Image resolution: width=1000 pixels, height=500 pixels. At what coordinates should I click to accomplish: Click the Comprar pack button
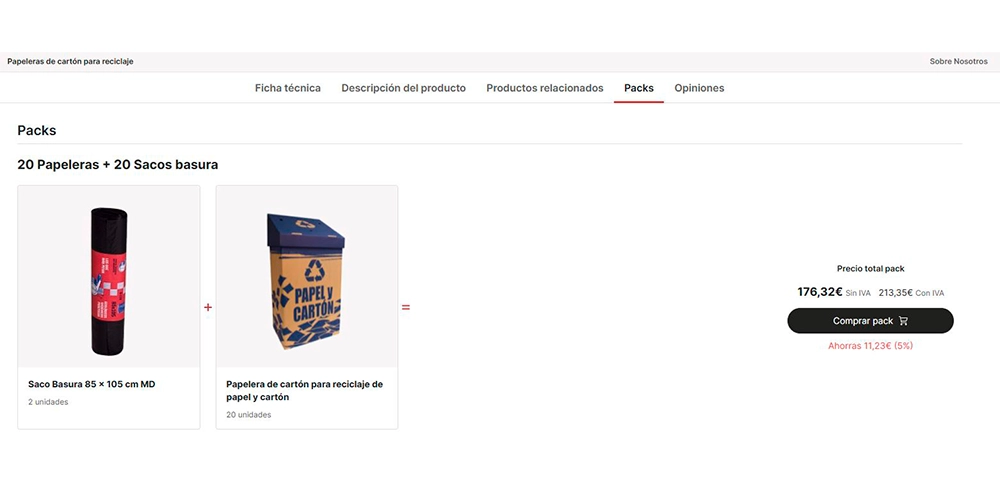pyautogui.click(x=871, y=321)
